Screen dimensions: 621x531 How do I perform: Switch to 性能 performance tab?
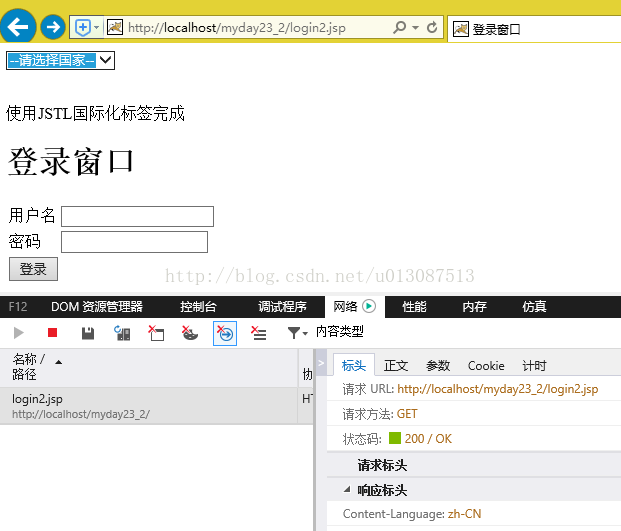[414, 306]
